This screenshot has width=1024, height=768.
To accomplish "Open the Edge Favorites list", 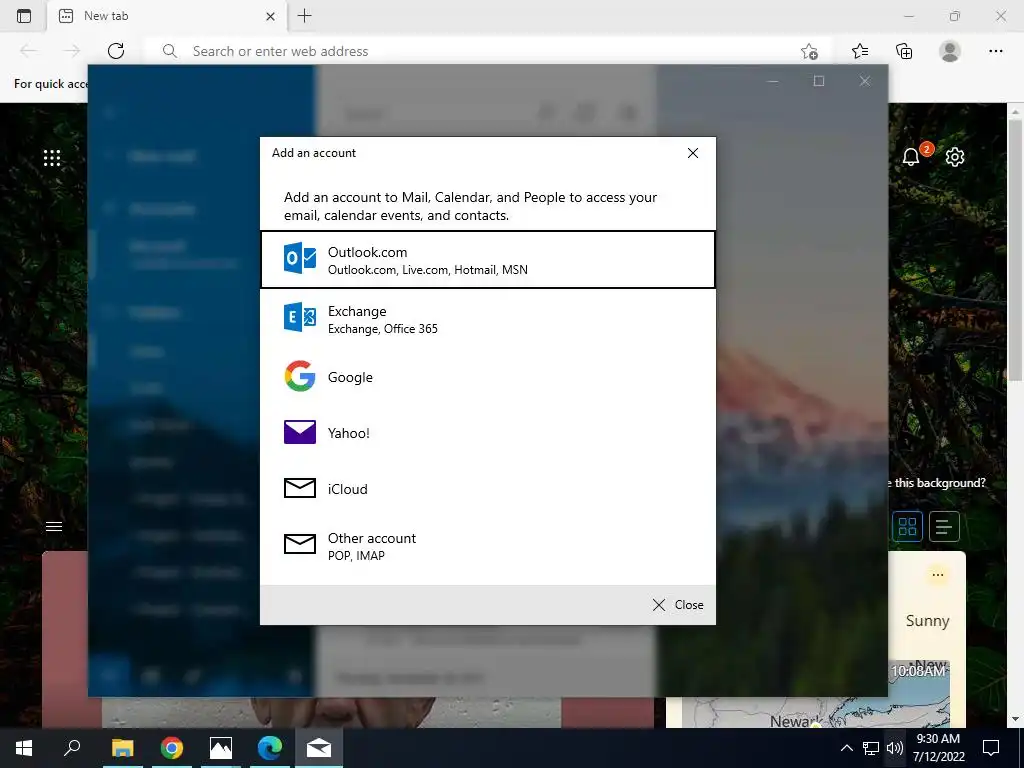I will point(860,51).
